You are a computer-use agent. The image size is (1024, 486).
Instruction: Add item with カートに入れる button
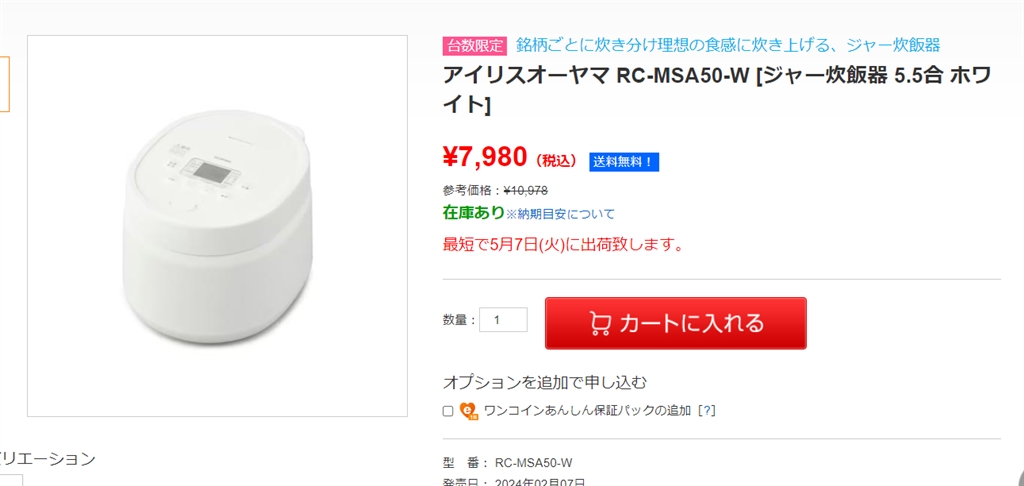click(676, 323)
